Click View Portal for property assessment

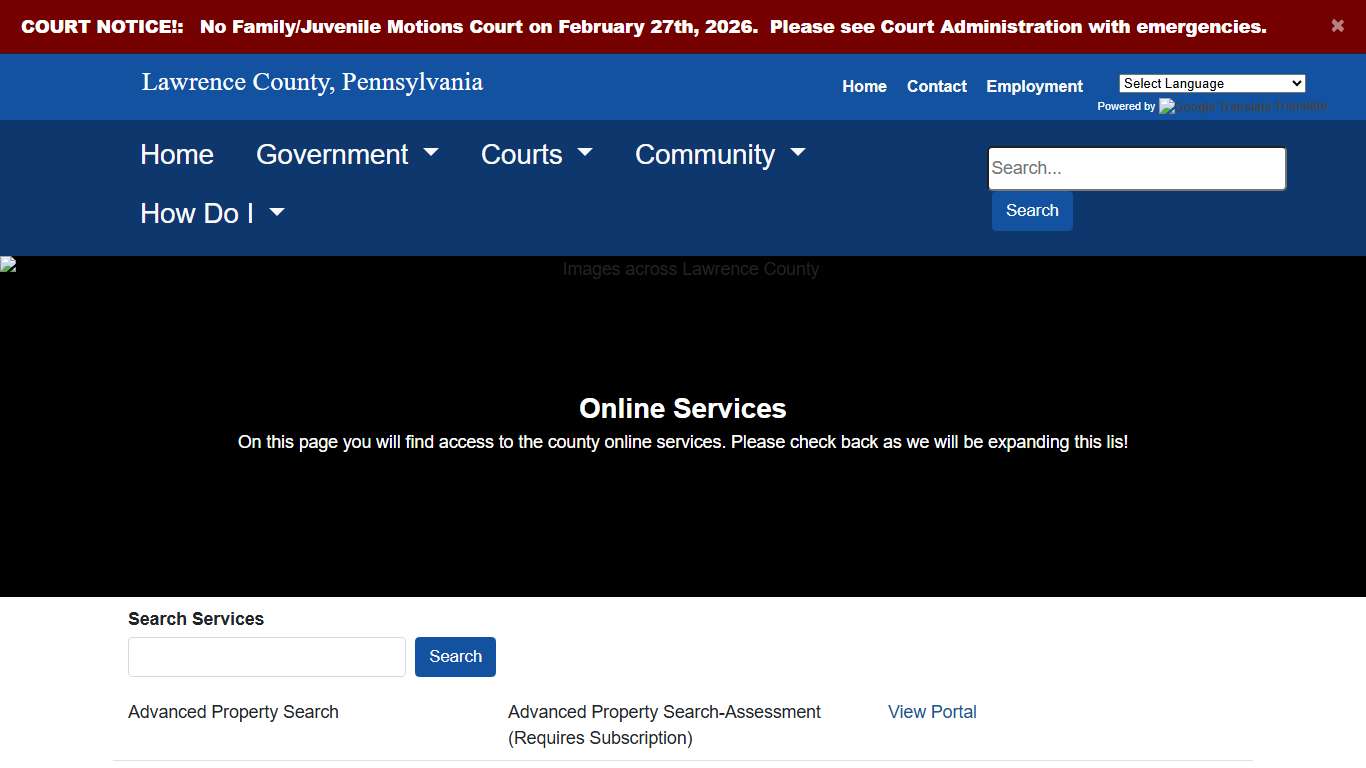point(931,712)
